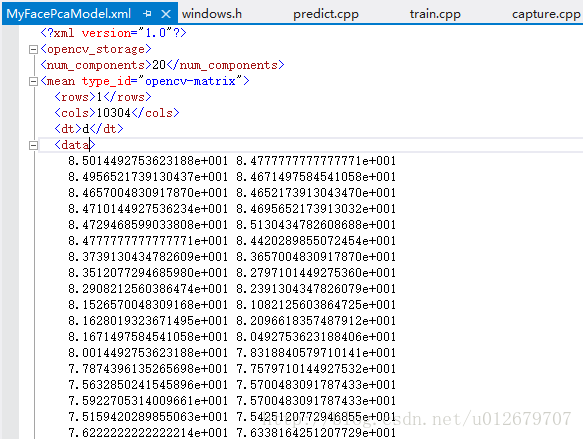Click value 8.4420289855072454e+001
Image resolution: width=583 pixels, height=439 pixels.
pyautogui.click(x=316, y=241)
